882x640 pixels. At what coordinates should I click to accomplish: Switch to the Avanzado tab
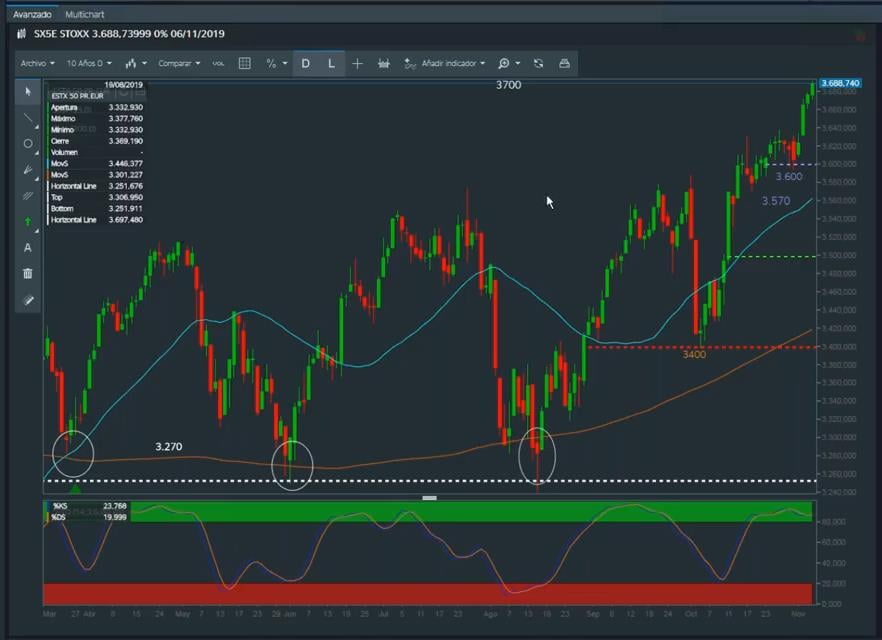(31, 15)
